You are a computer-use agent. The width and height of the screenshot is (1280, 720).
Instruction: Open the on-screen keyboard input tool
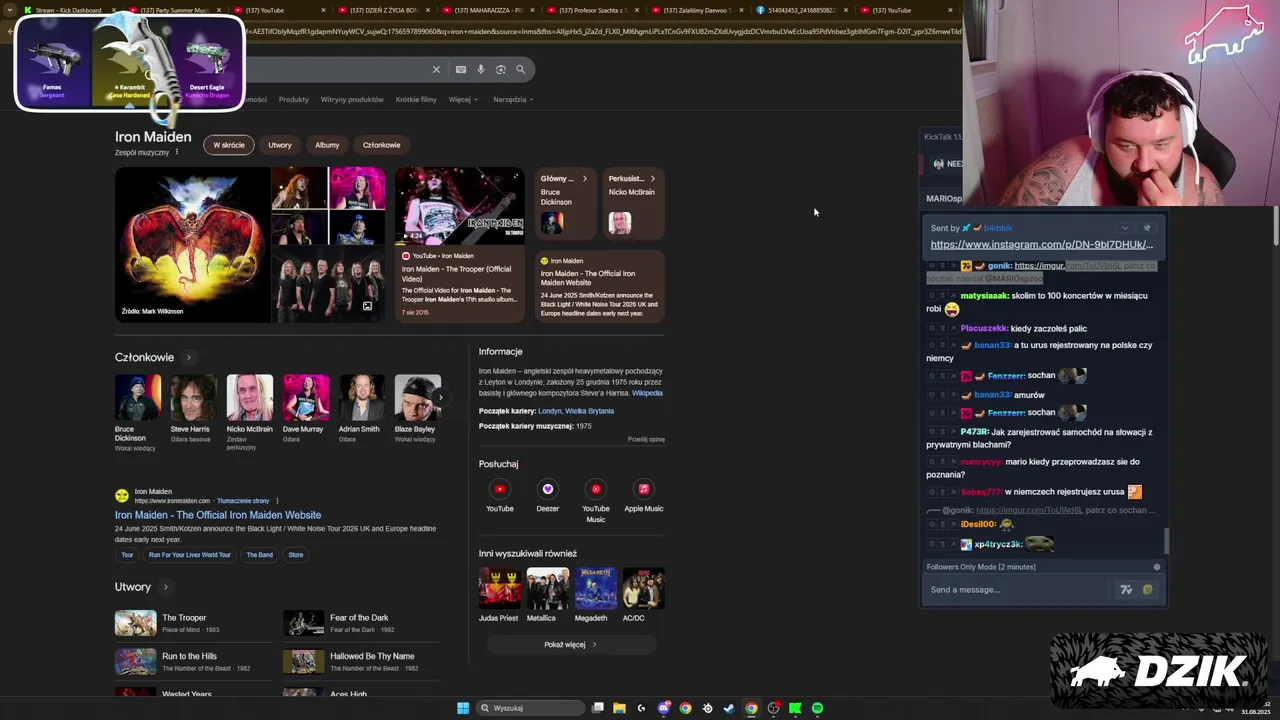click(x=460, y=69)
